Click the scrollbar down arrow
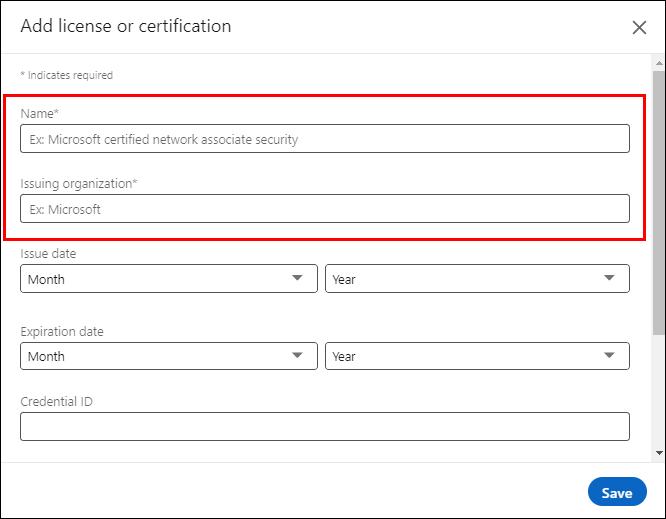The width and height of the screenshot is (666, 519). tap(658, 454)
